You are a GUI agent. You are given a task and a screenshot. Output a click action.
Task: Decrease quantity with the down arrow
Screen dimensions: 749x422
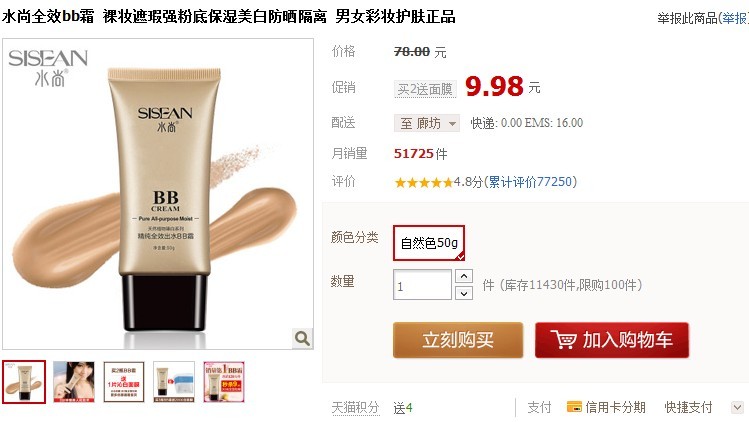(x=464, y=293)
